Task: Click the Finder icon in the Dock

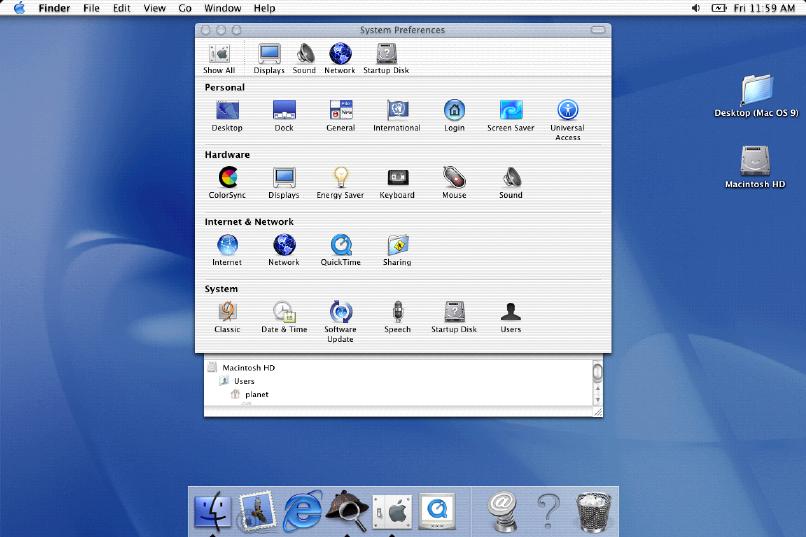Action: tap(212, 510)
